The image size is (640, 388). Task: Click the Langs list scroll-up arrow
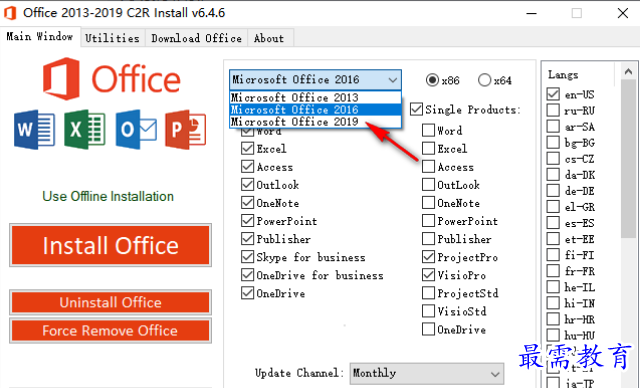click(628, 71)
